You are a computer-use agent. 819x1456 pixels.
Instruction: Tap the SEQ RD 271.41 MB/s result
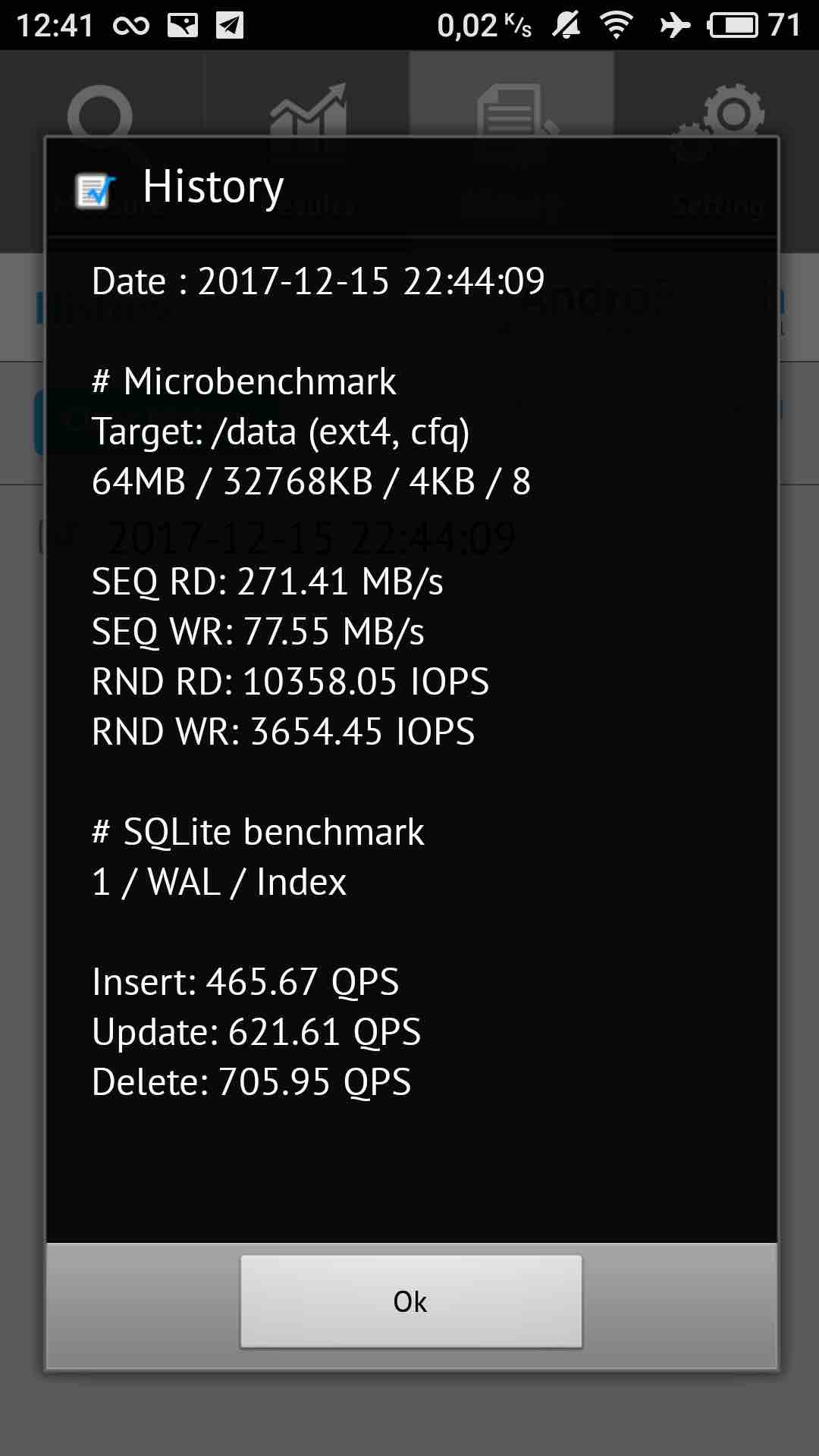[267, 582]
